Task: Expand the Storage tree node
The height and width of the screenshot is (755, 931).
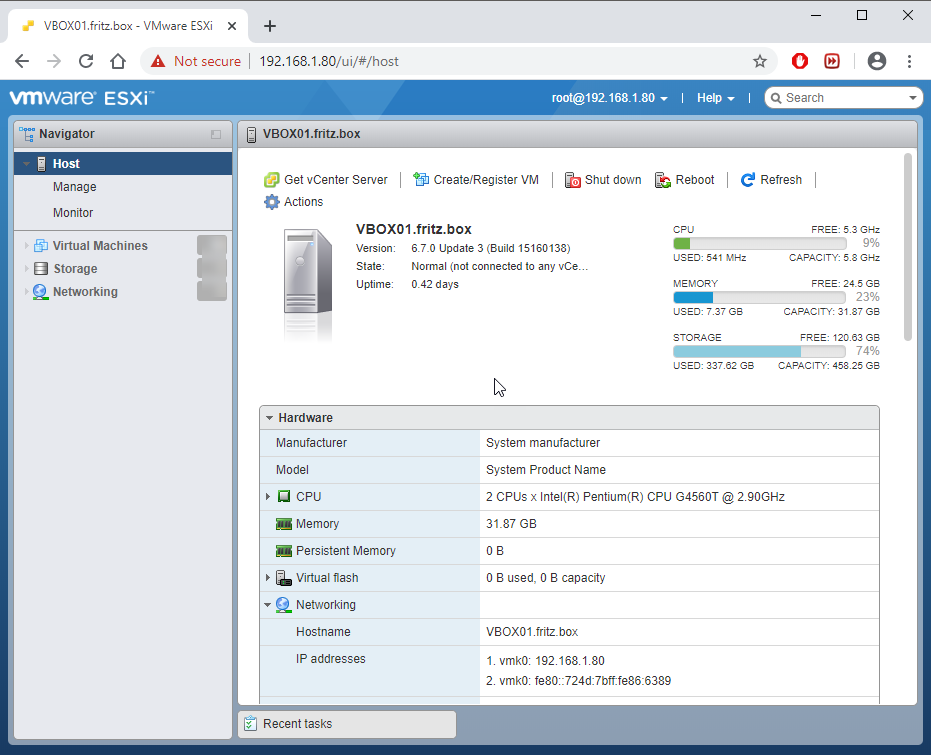Action: tap(26, 268)
